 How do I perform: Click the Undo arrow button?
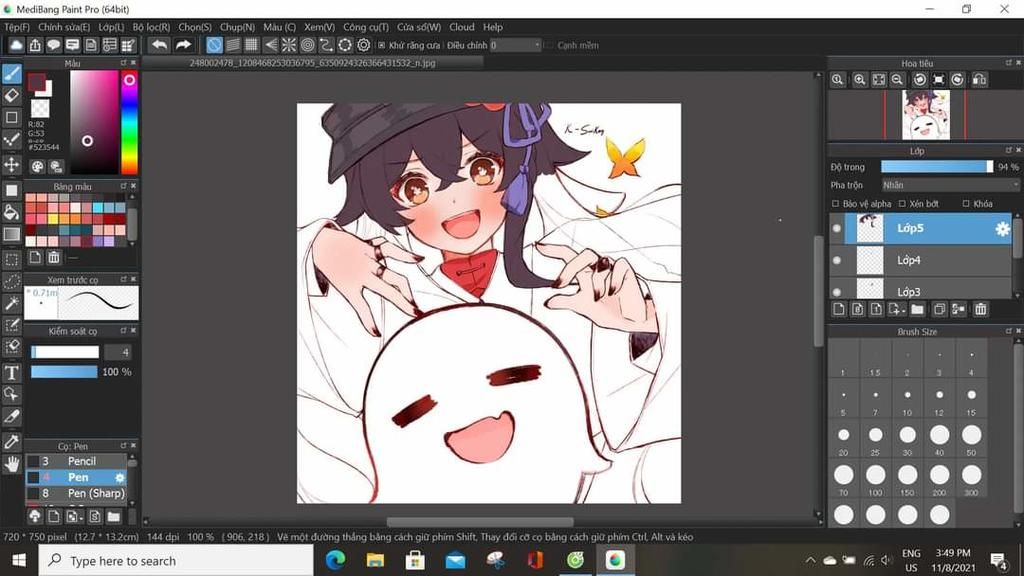click(x=161, y=44)
